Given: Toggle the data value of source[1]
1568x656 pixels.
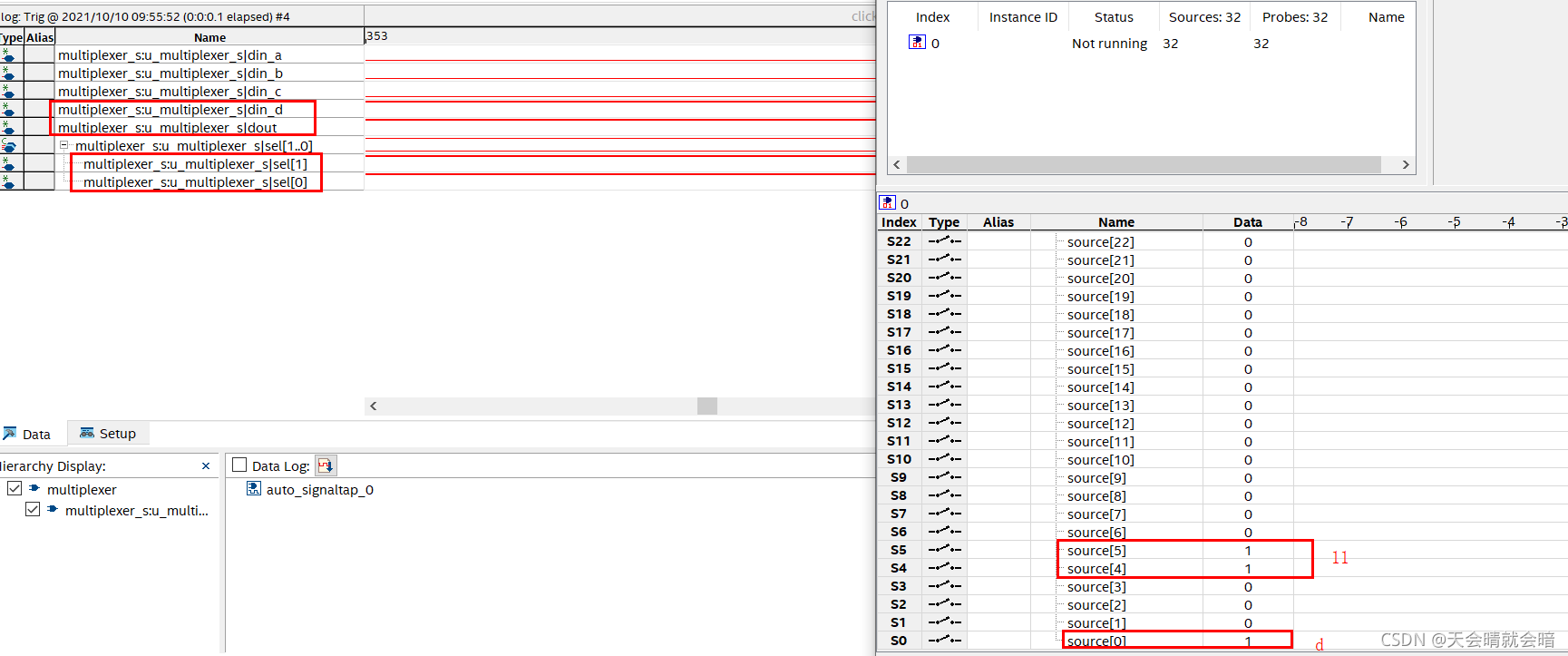Looking at the screenshot, I should [1248, 623].
